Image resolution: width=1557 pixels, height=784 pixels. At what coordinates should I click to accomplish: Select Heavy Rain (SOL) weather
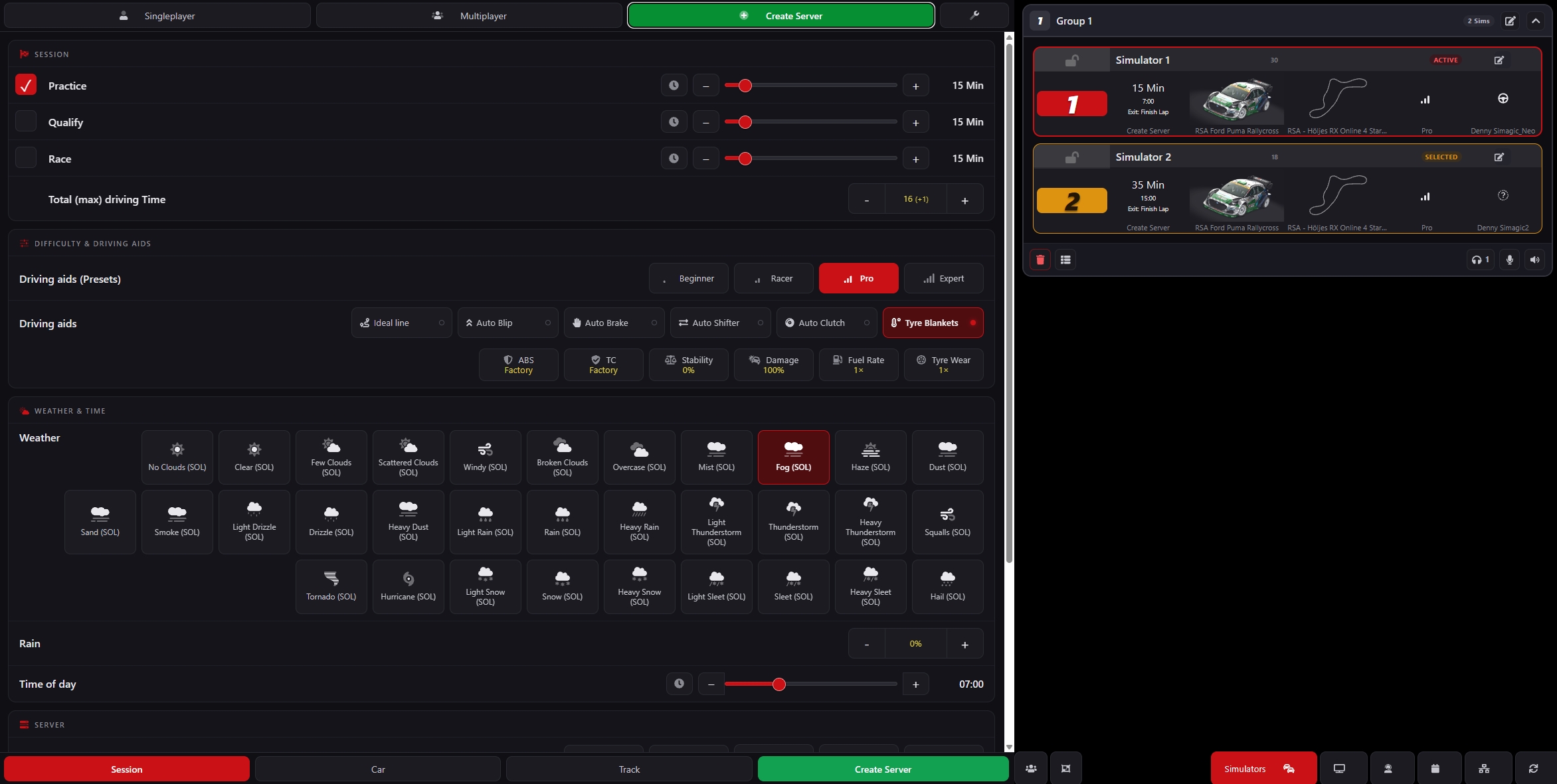tap(640, 522)
